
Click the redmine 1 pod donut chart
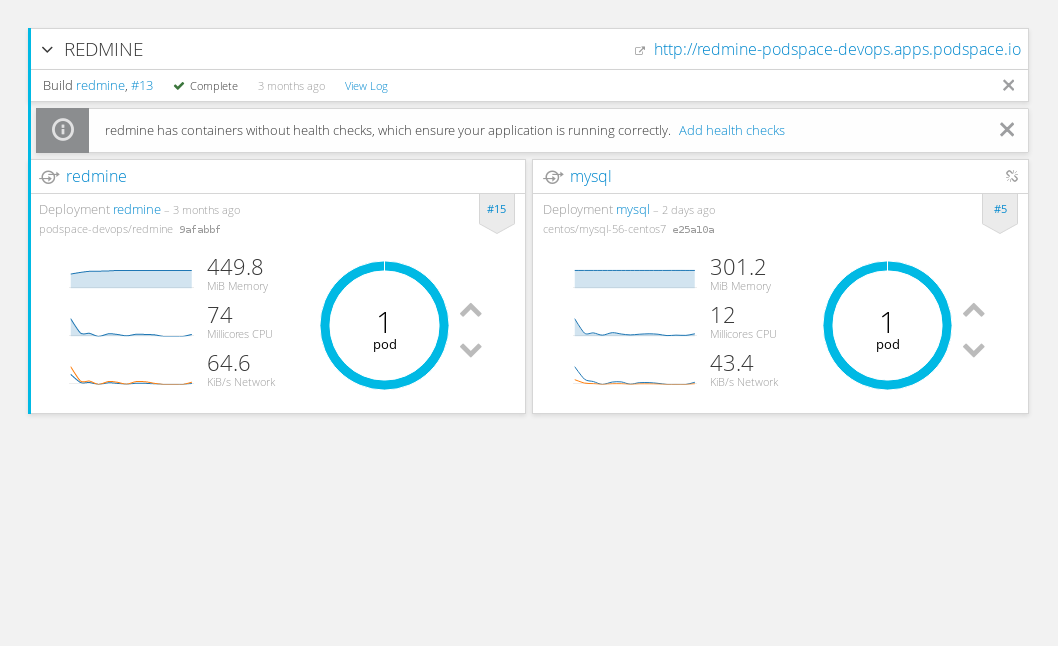tap(385, 325)
